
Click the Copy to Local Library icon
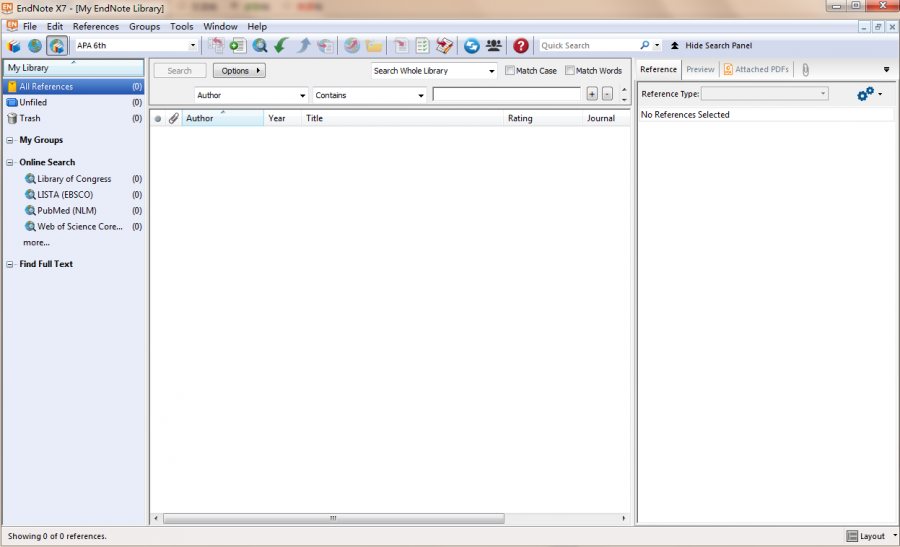[216, 45]
